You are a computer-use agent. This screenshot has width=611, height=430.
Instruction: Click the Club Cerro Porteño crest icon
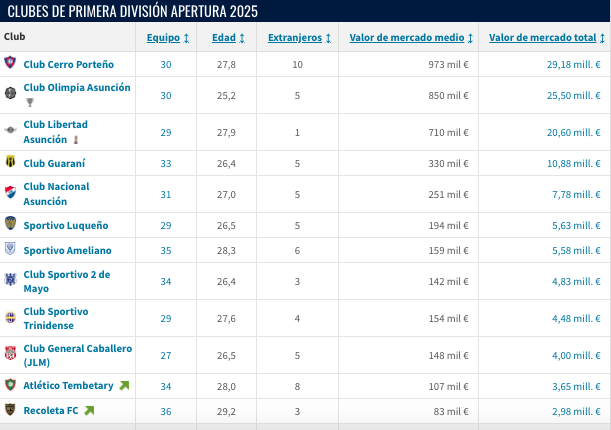[10, 62]
